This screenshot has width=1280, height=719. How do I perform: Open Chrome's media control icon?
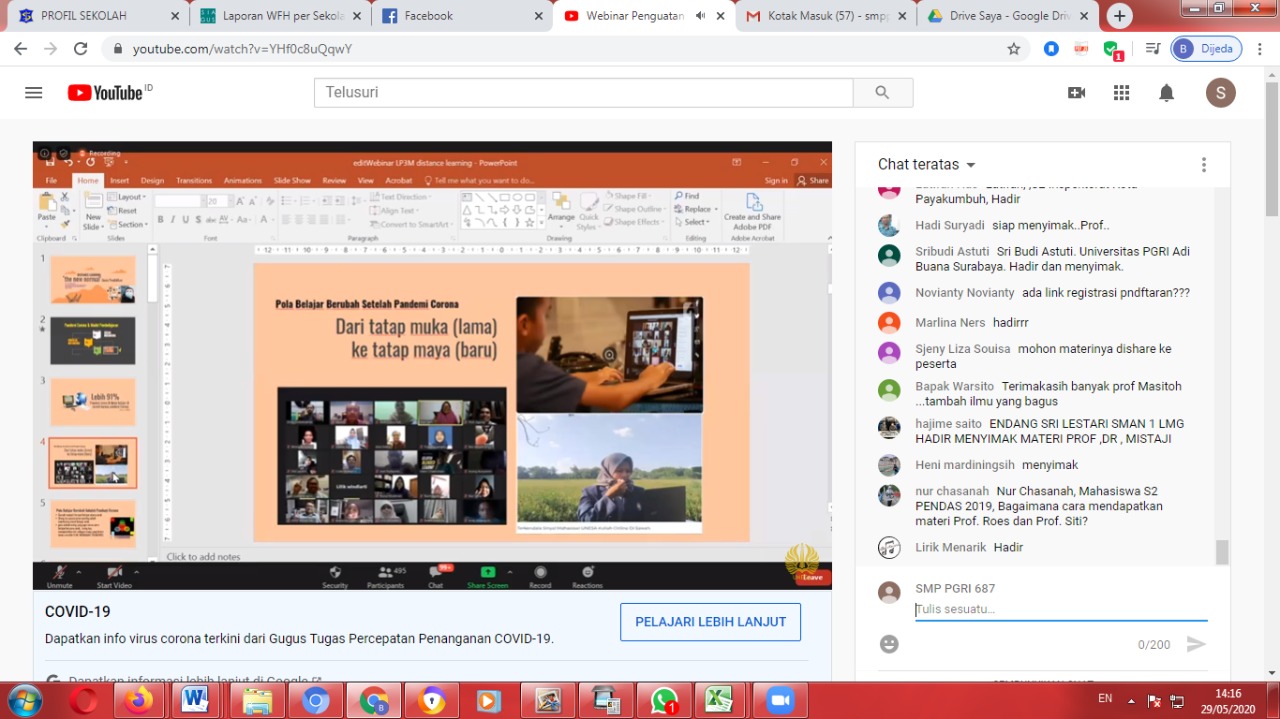(x=1153, y=48)
